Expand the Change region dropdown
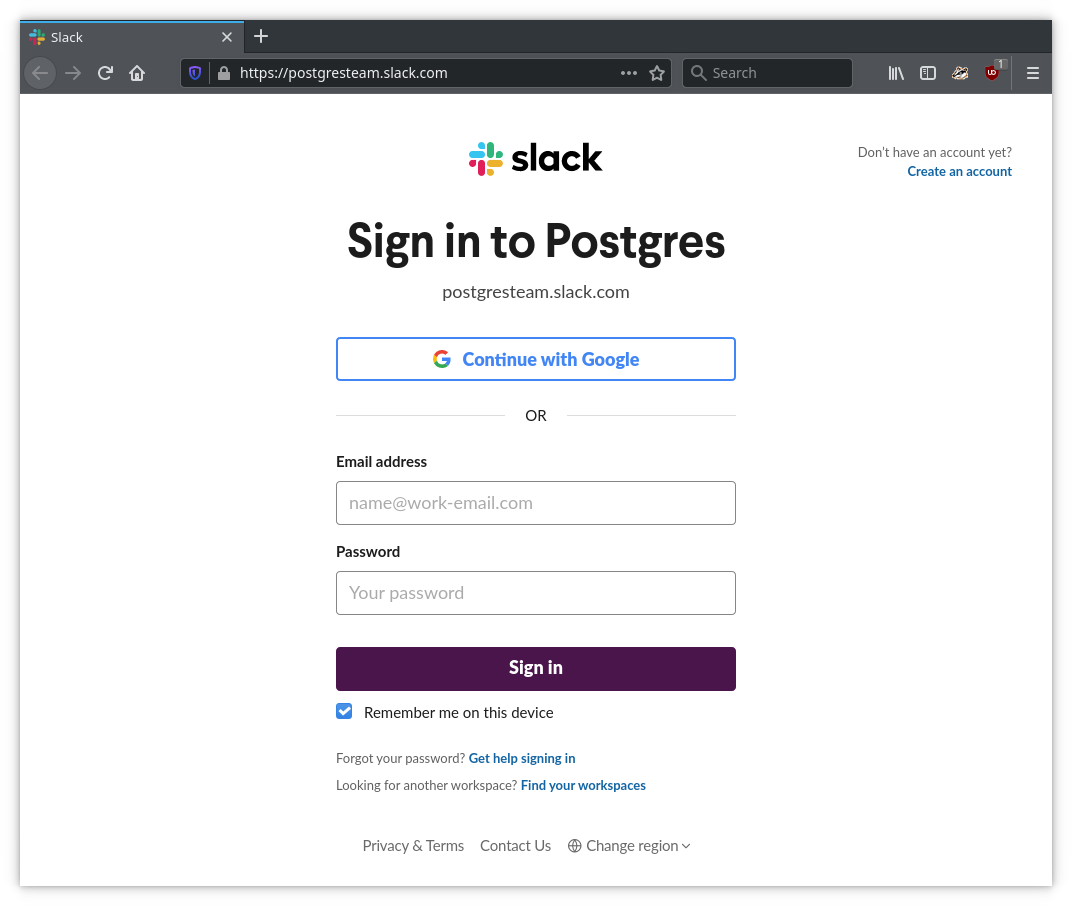The width and height of the screenshot is (1072, 906). click(x=629, y=846)
